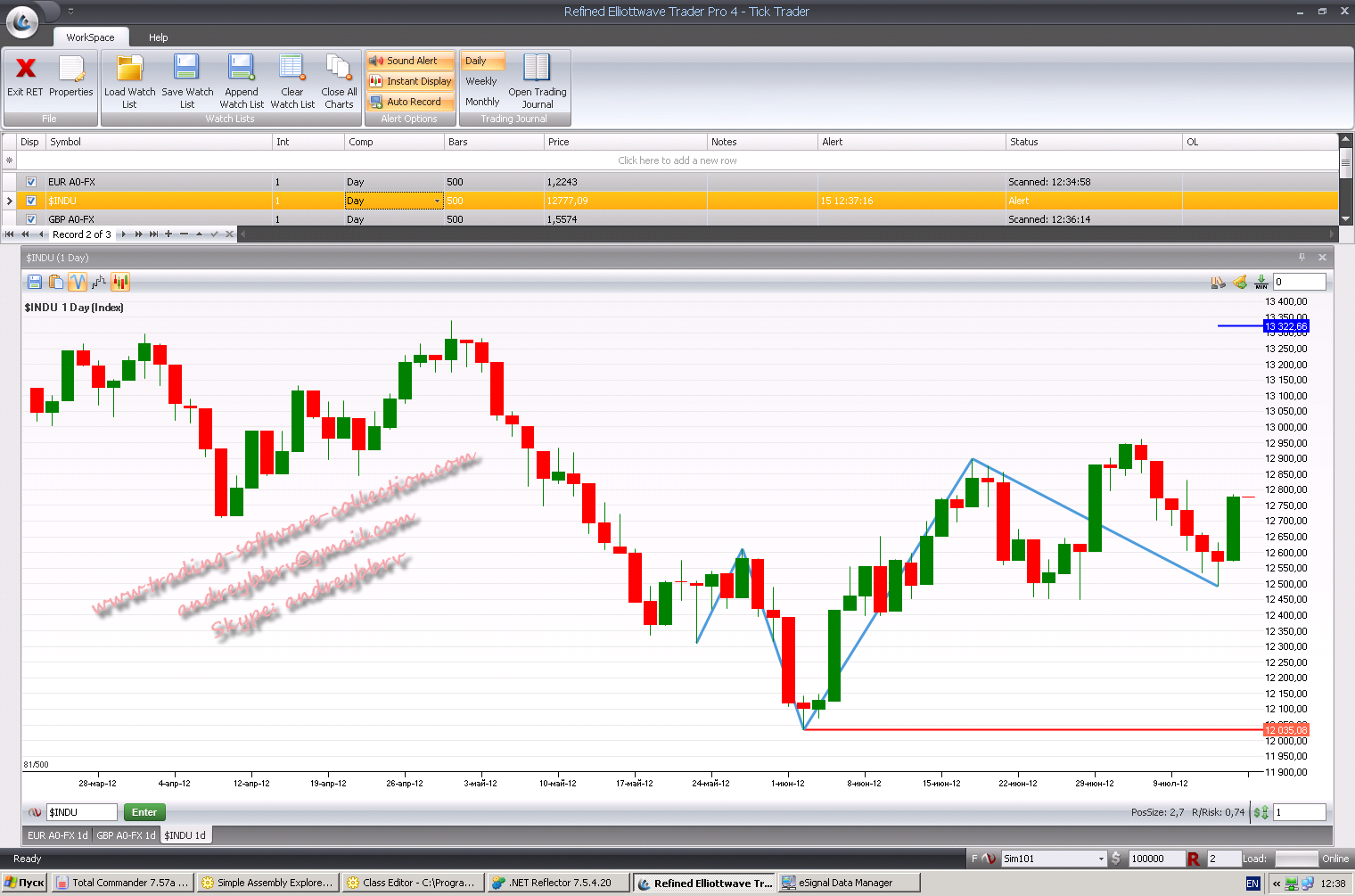
Task: Toggle the $INDU row display checkbox
Action: [x=31, y=201]
